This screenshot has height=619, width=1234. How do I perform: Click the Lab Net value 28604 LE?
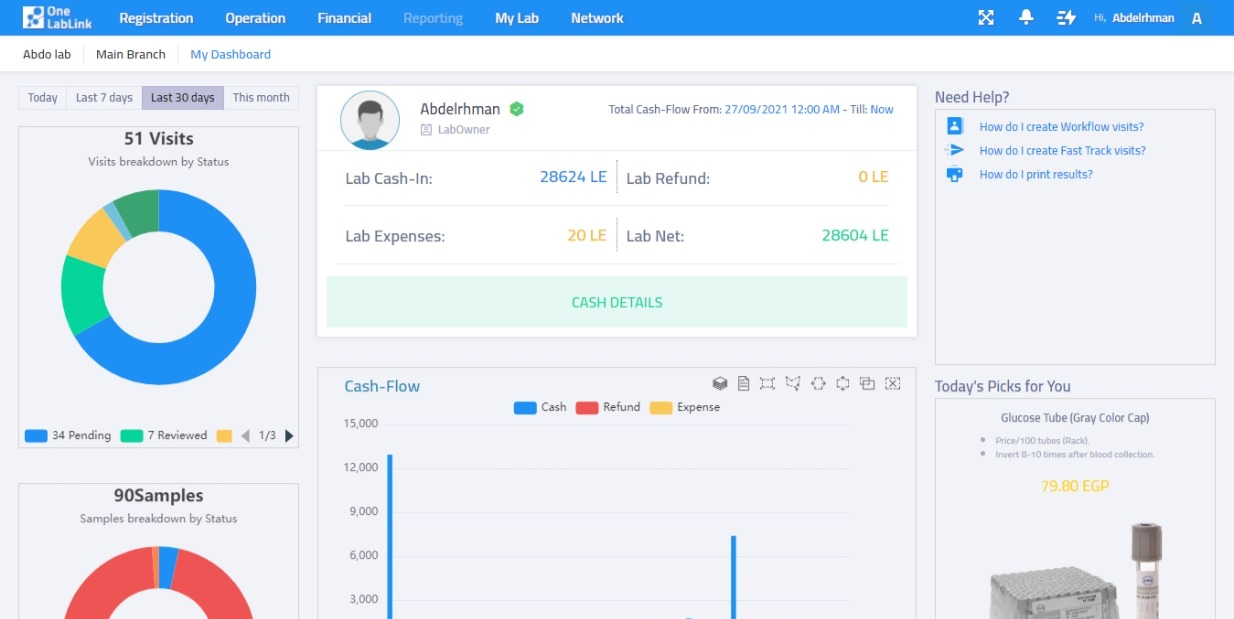click(855, 235)
